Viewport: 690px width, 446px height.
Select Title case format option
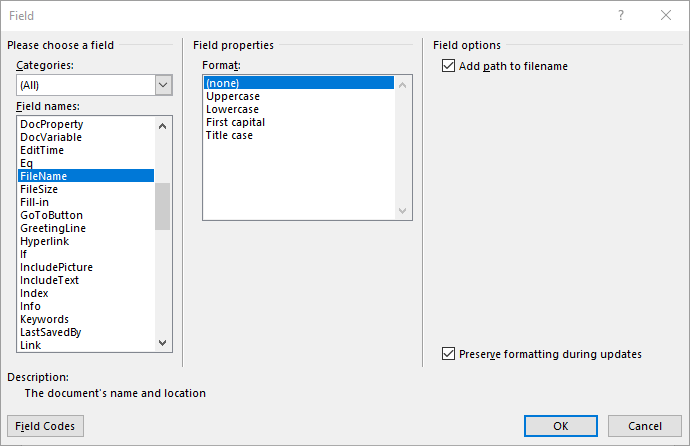click(x=229, y=135)
